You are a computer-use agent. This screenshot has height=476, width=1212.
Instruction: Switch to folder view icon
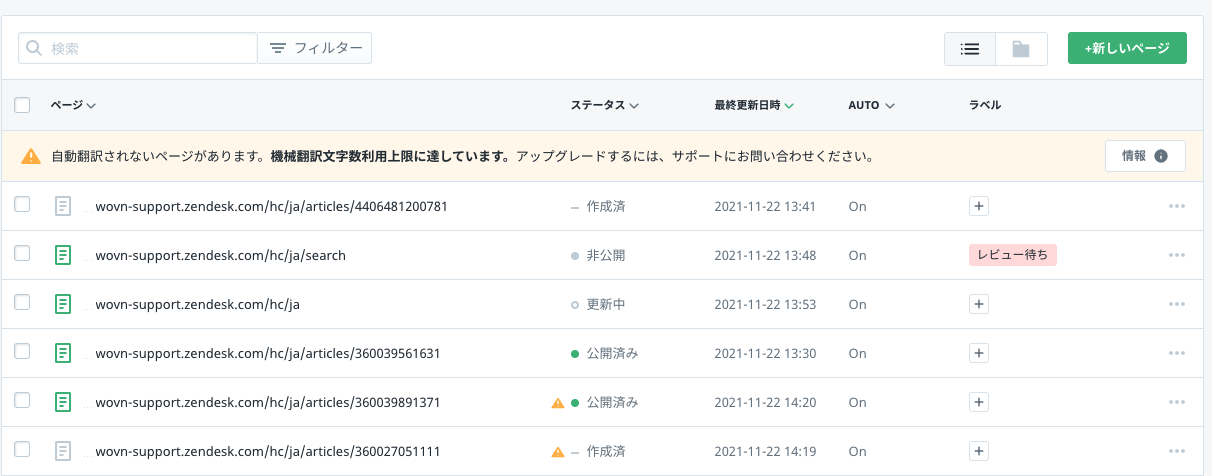click(1021, 48)
